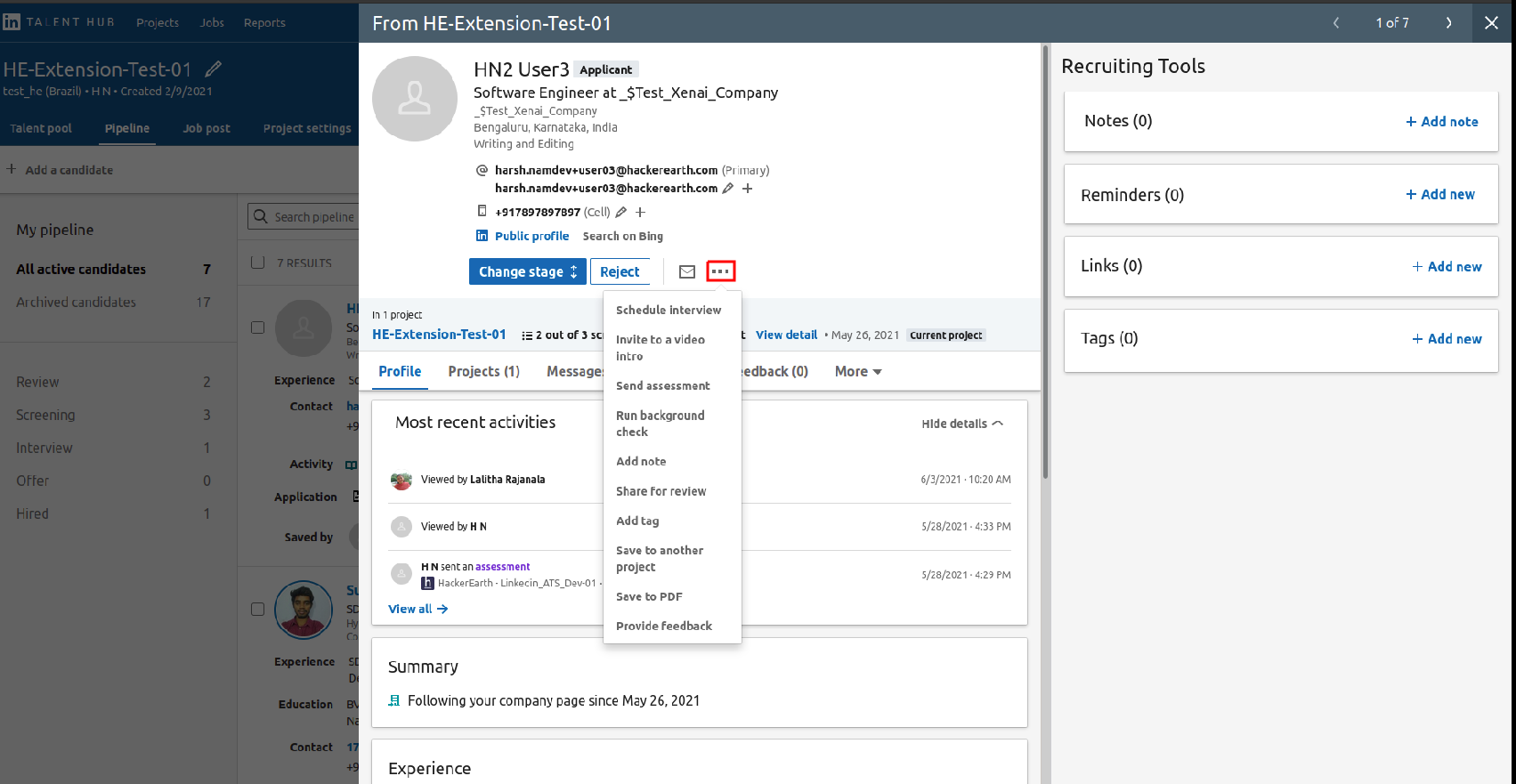Check the first candidate row checkbox
Viewport: 1516px width, 784px height.
coord(258,327)
